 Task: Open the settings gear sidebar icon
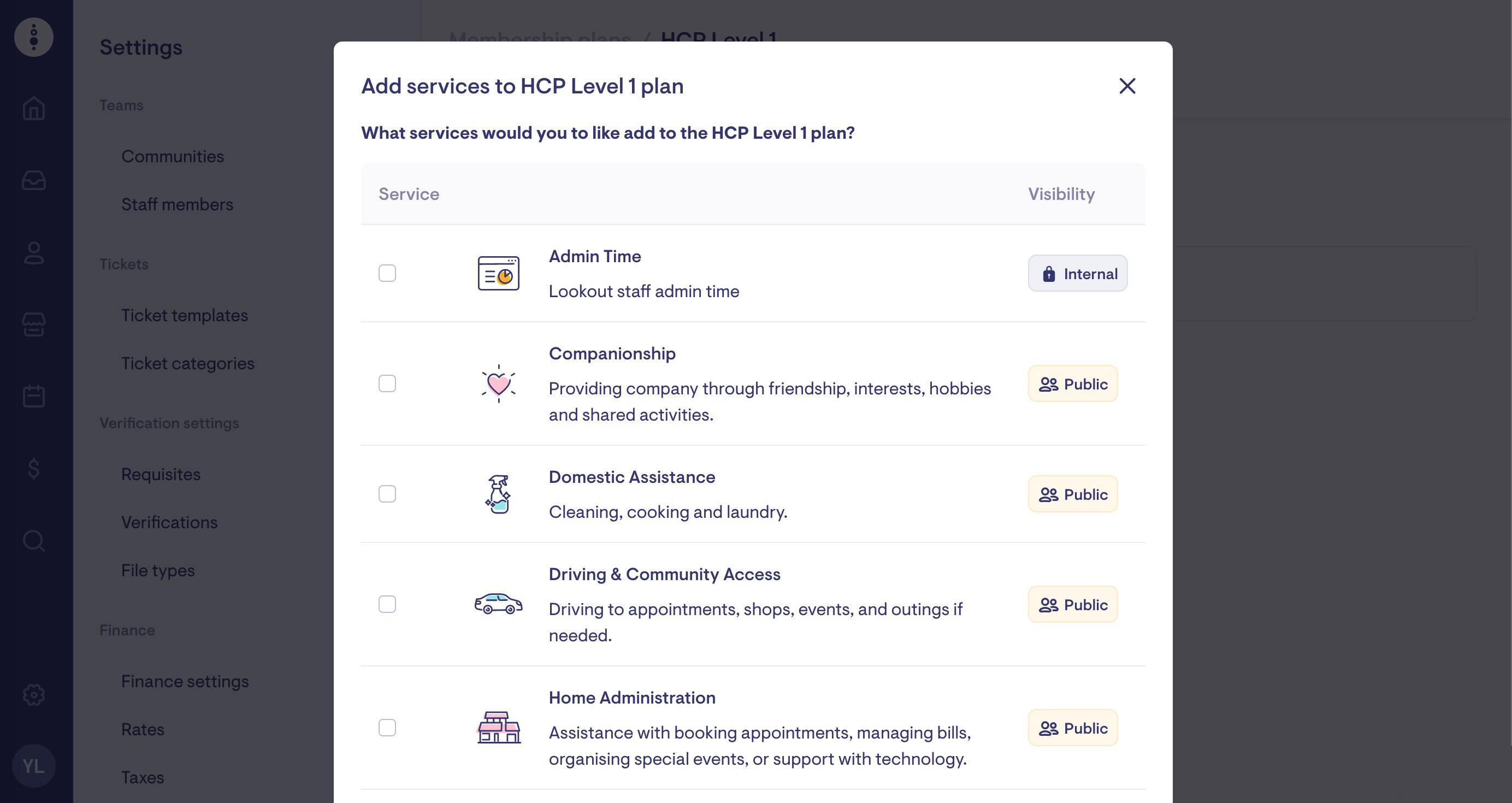(33, 695)
